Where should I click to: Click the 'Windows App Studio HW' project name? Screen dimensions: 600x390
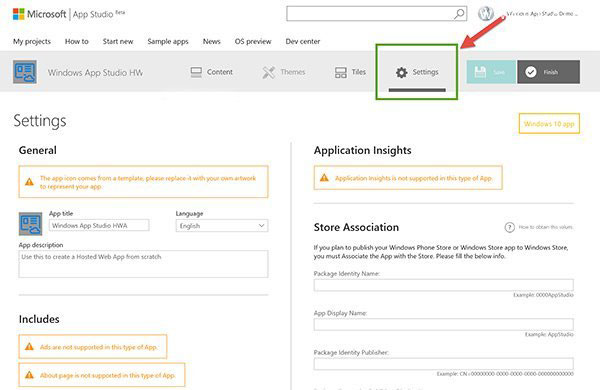click(95, 72)
